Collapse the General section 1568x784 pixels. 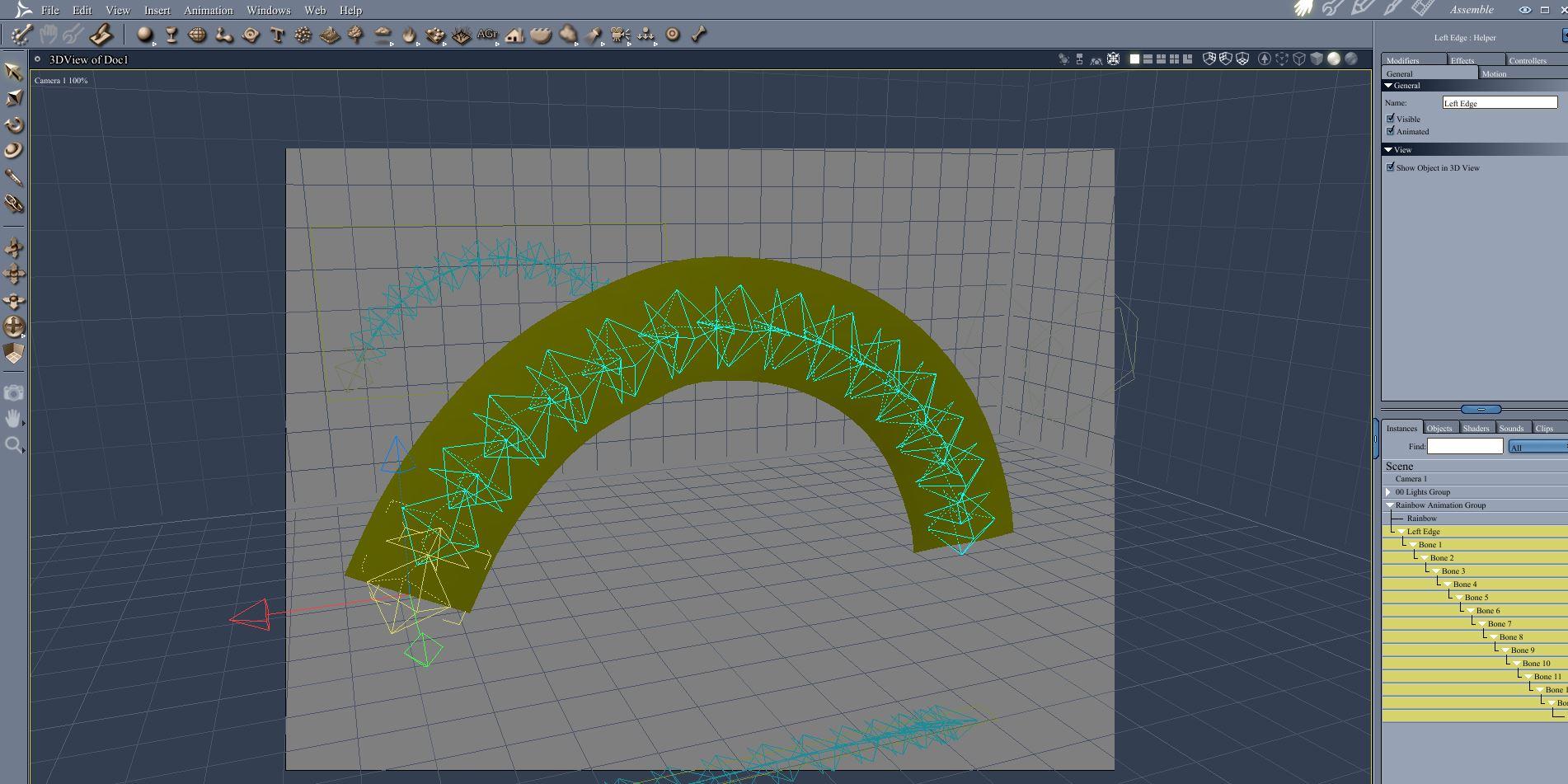(x=1388, y=86)
